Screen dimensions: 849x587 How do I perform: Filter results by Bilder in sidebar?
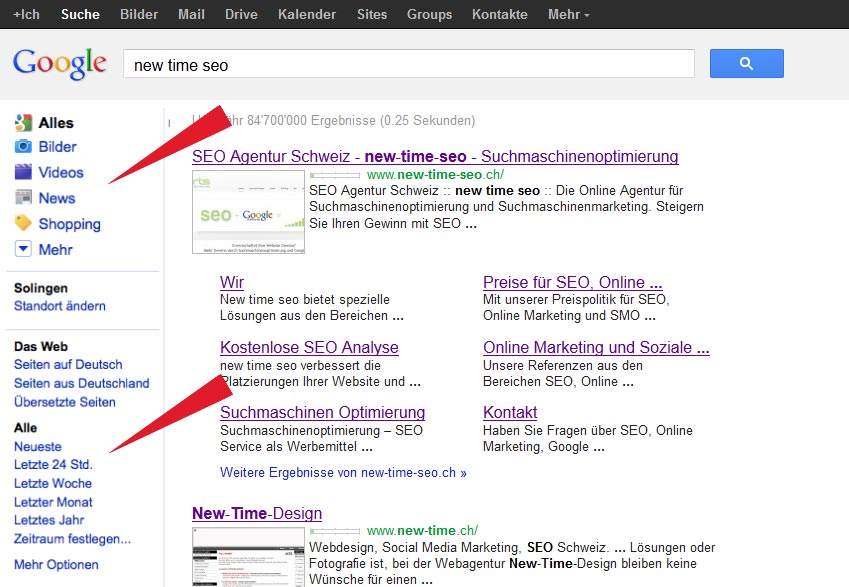pos(57,147)
